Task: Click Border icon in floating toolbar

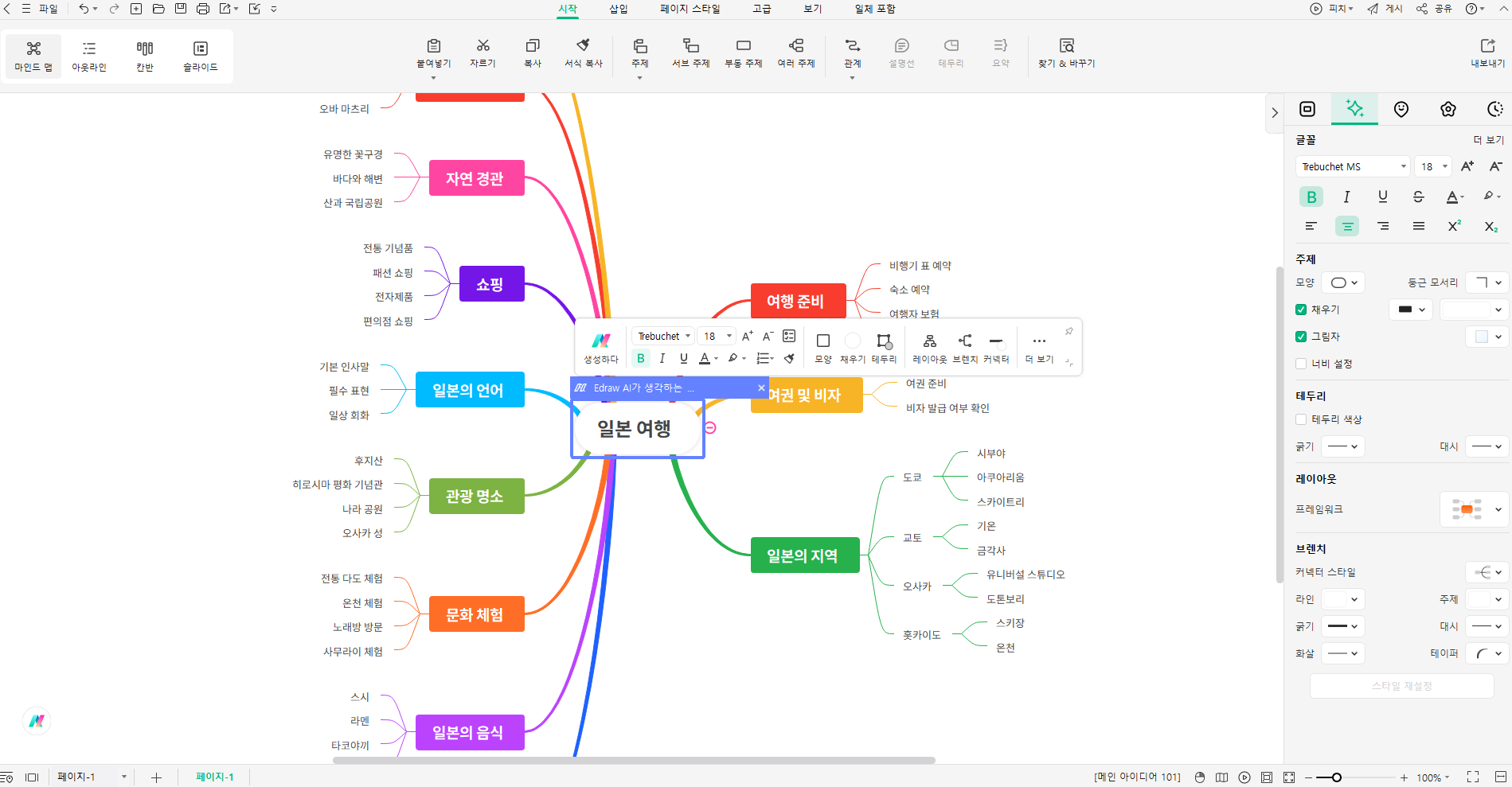Action: click(884, 348)
